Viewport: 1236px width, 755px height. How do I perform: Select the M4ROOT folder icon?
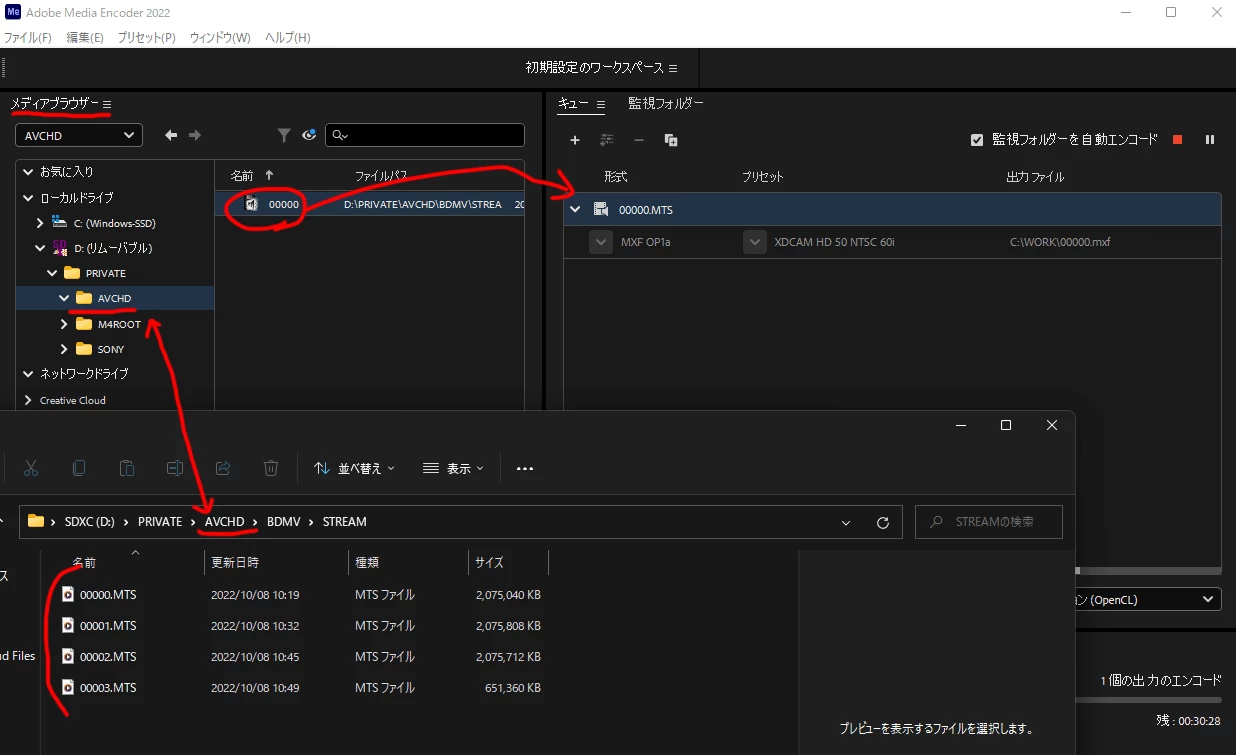pyautogui.click(x=83, y=324)
